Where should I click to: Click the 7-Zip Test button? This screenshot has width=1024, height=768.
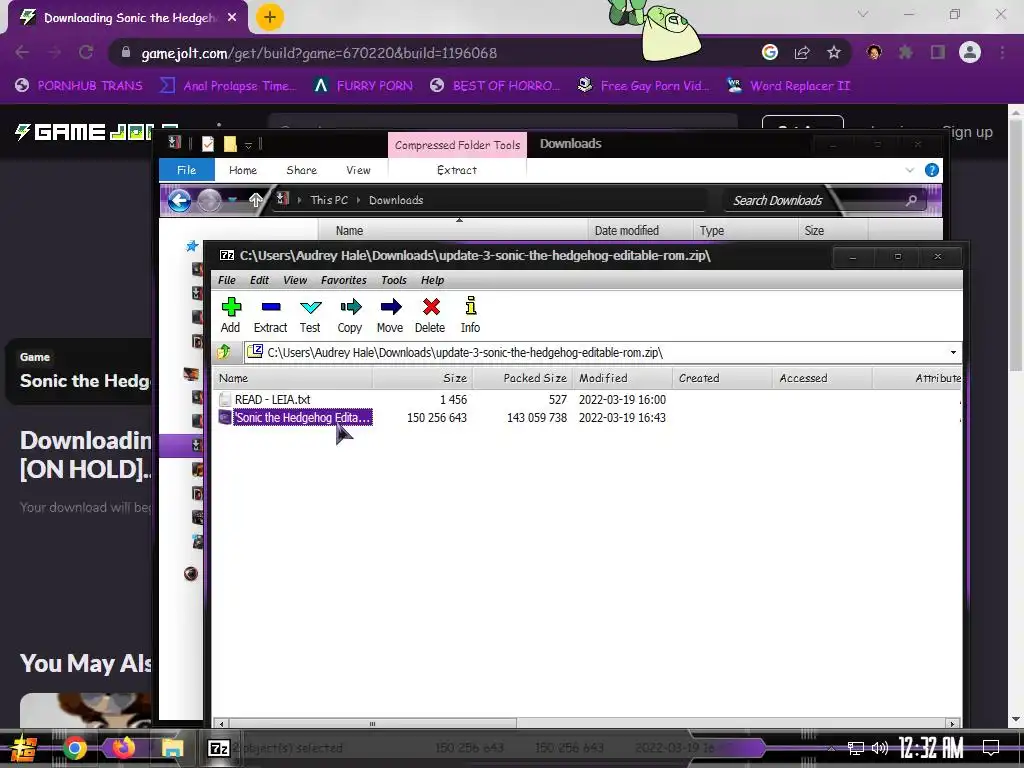[x=310, y=315]
